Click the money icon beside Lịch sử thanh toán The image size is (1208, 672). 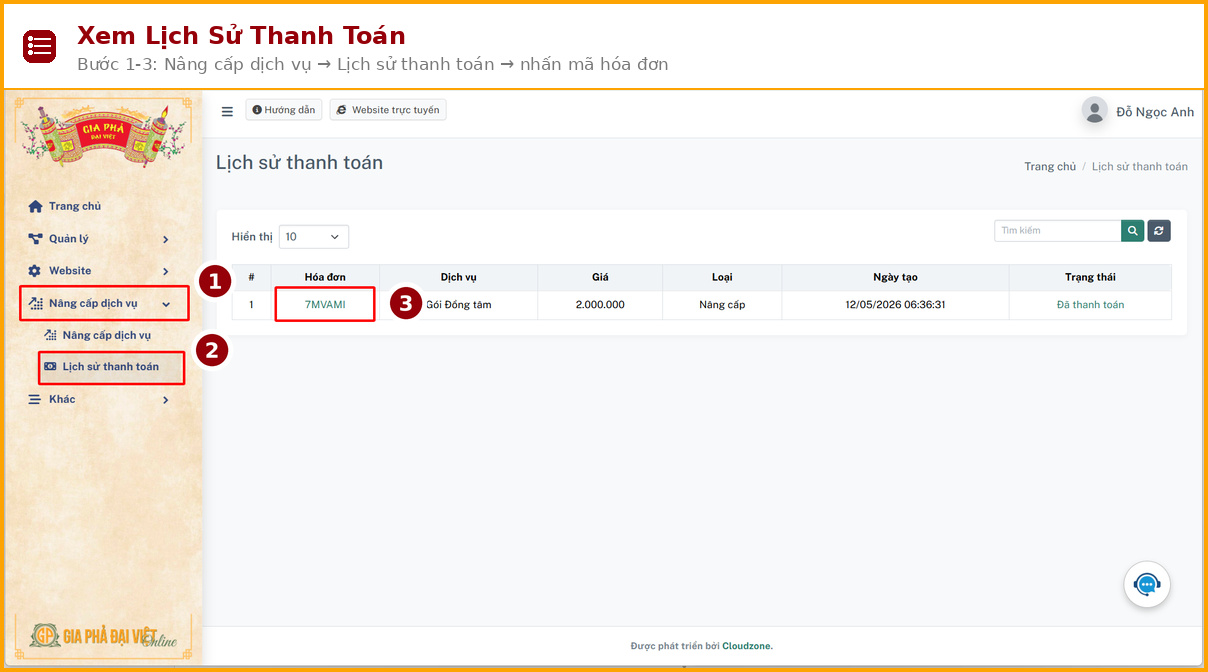[x=50, y=367]
